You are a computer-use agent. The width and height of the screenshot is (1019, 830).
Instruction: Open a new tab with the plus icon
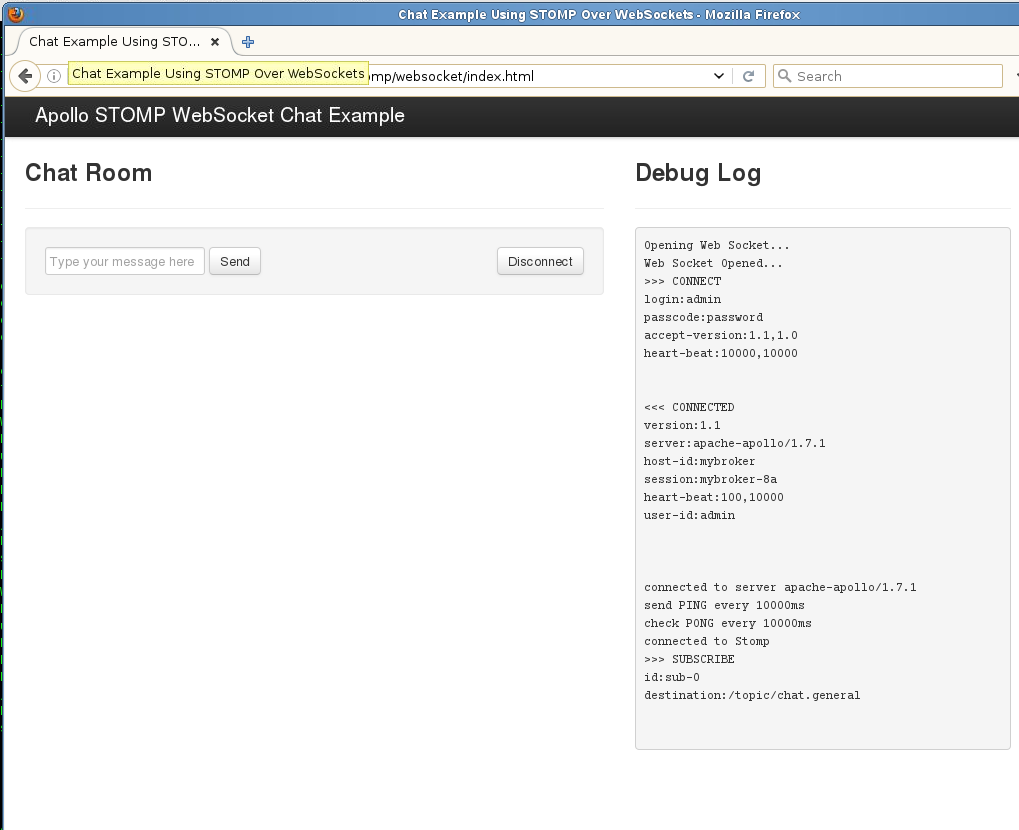248,42
